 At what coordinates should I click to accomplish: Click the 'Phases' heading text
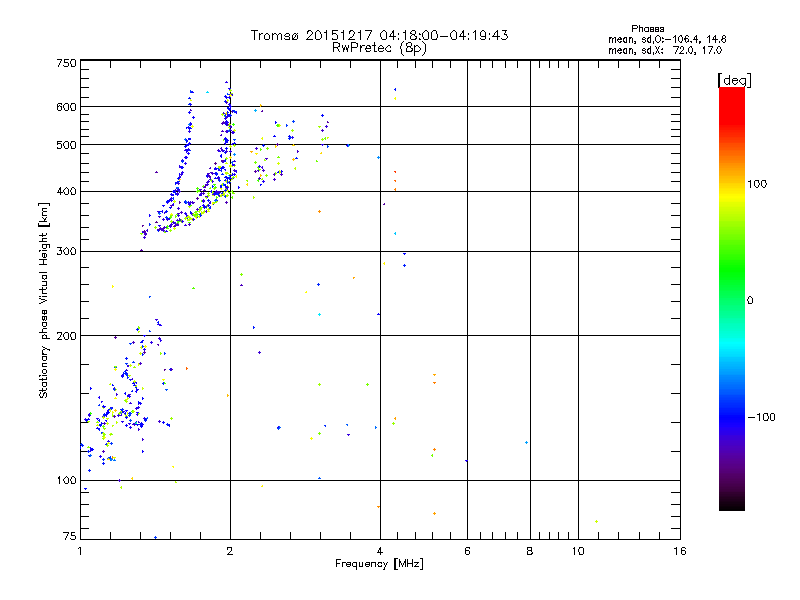tap(647, 29)
